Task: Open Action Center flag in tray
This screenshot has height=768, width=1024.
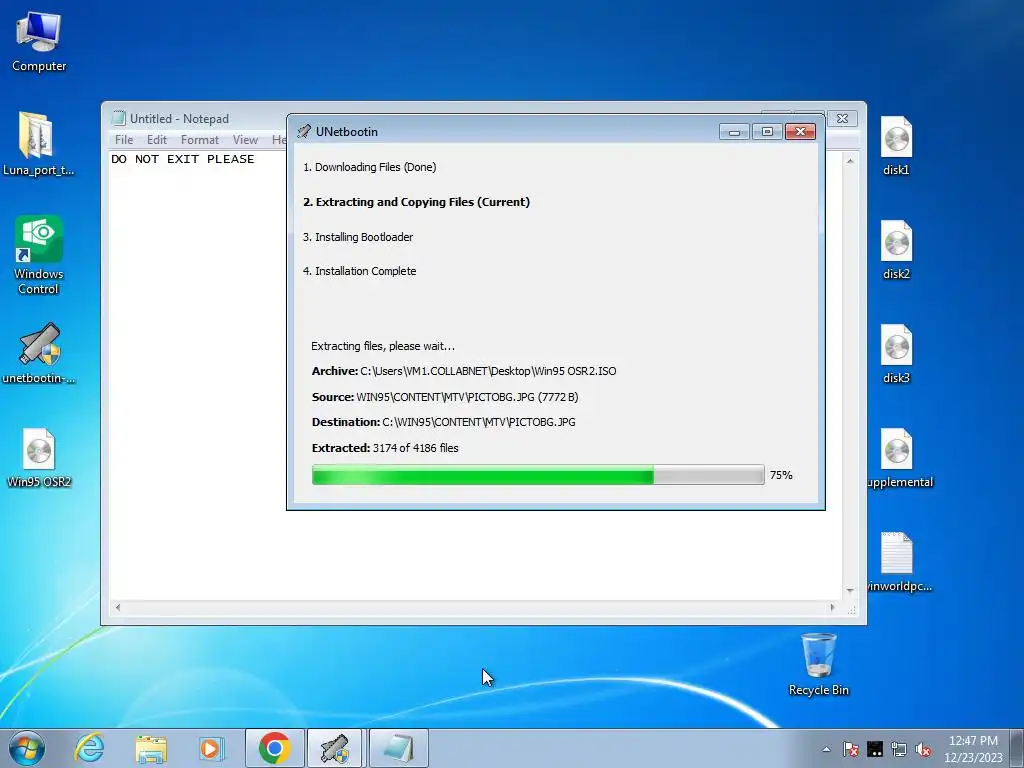Action: click(850, 749)
